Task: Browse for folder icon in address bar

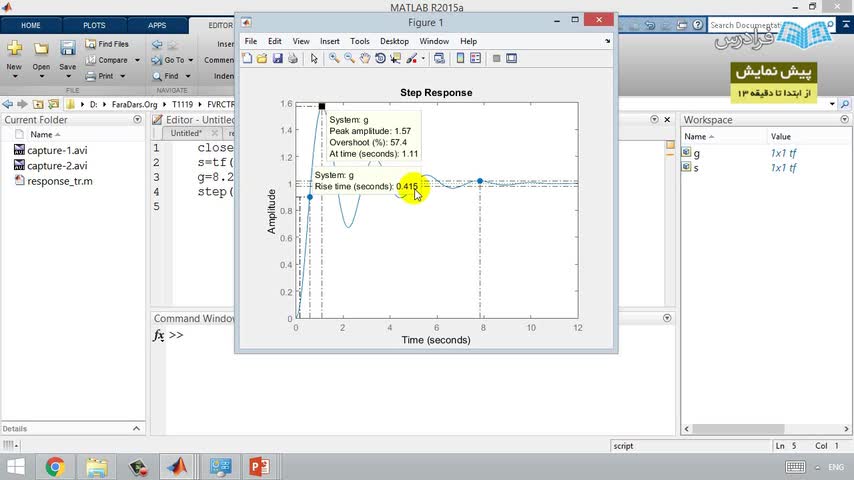Action: (53, 104)
